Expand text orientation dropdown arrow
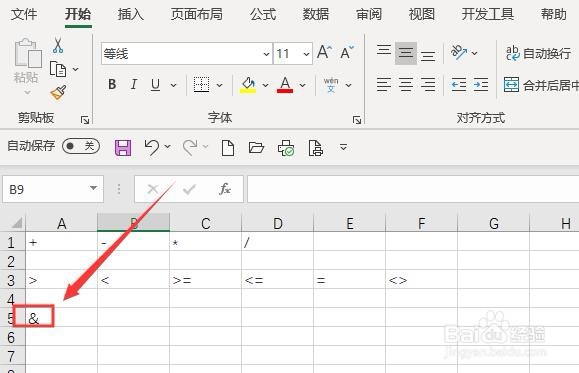The height and width of the screenshot is (373, 579). coord(474,53)
